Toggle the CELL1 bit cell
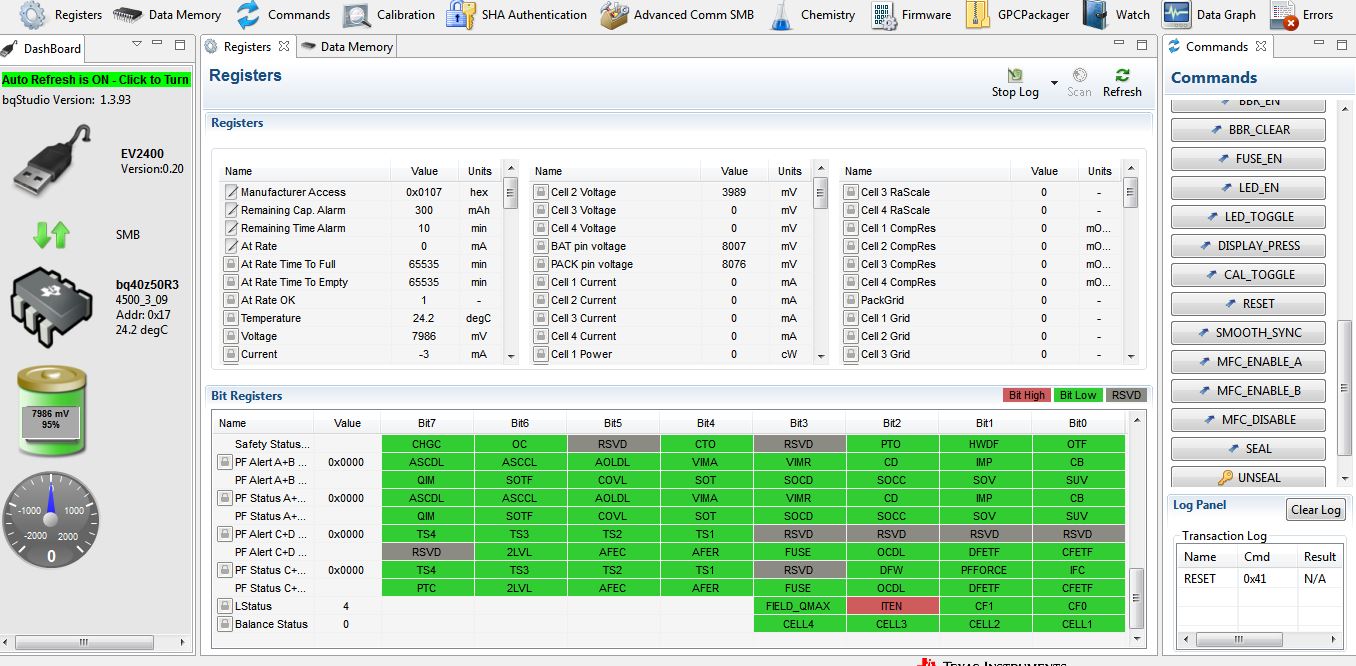1356x666 pixels. tap(1078, 624)
